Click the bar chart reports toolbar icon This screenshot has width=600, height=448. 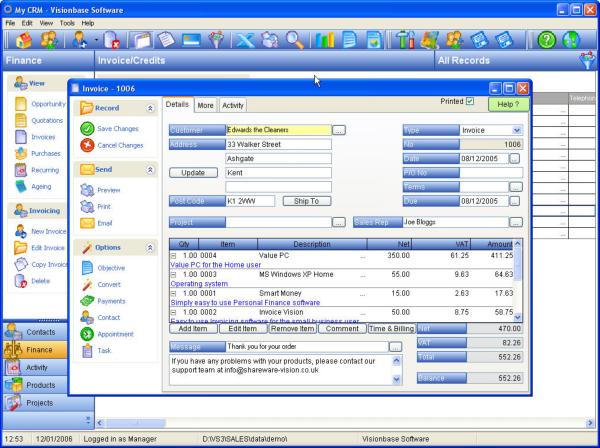pos(324,40)
